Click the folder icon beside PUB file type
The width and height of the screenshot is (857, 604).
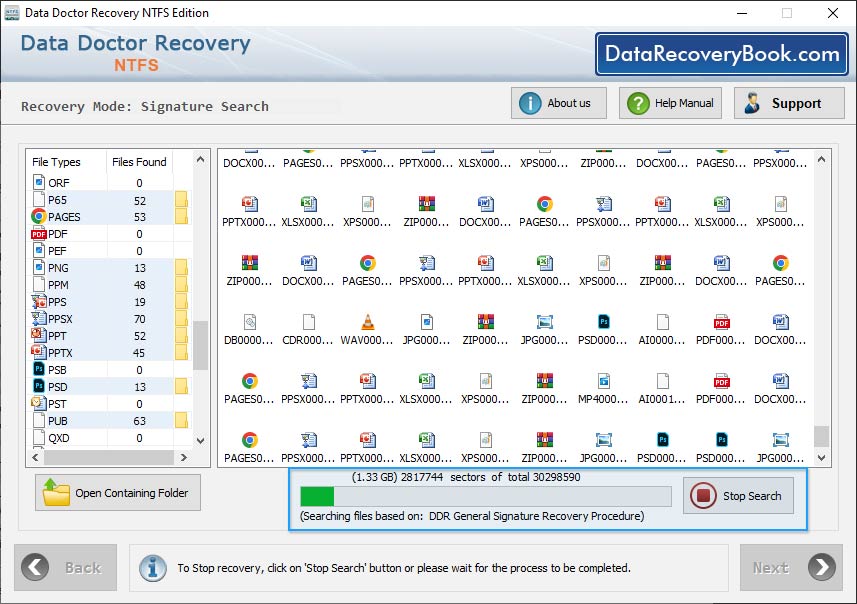pos(182,420)
